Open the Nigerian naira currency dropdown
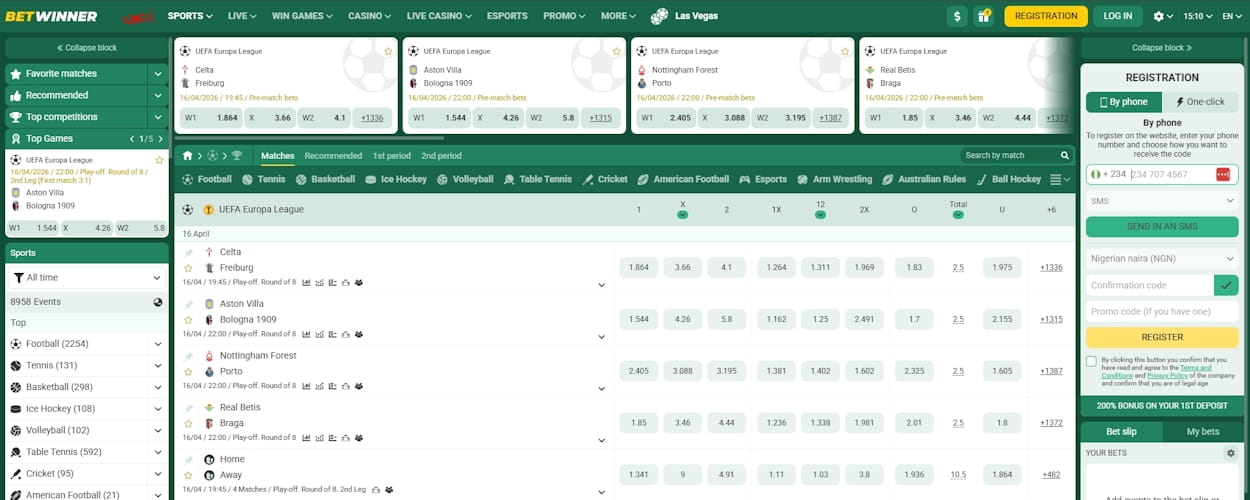 1162,258
